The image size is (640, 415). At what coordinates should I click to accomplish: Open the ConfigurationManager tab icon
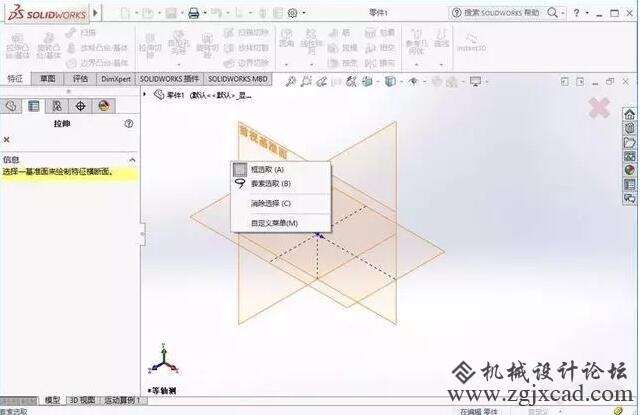pos(57,106)
